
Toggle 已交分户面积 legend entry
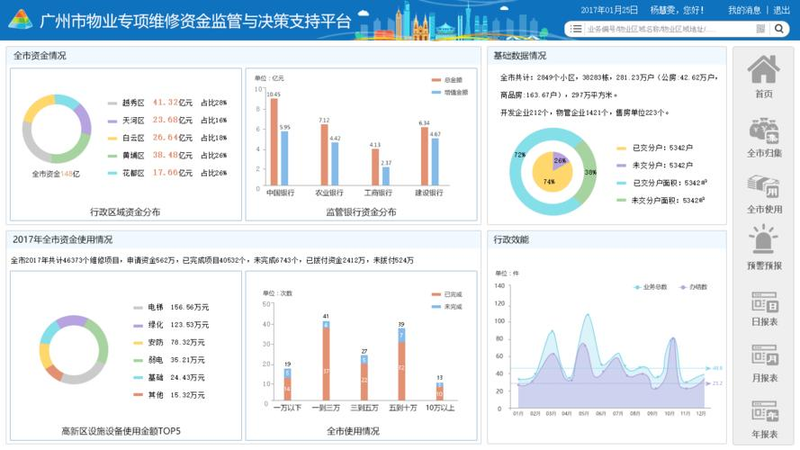click(x=662, y=183)
